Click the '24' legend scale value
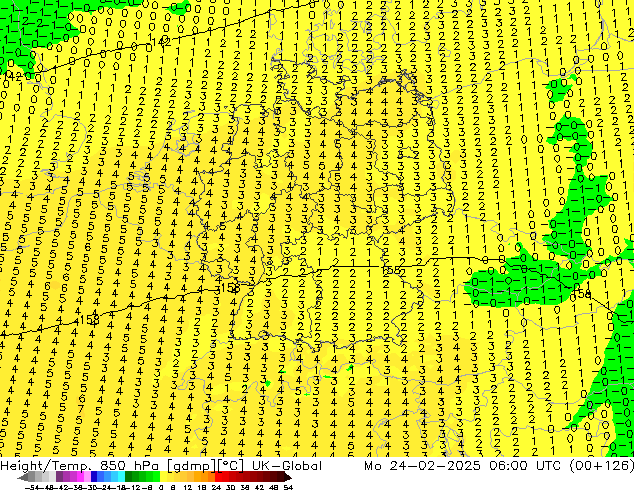The image size is (634, 490). point(216,487)
